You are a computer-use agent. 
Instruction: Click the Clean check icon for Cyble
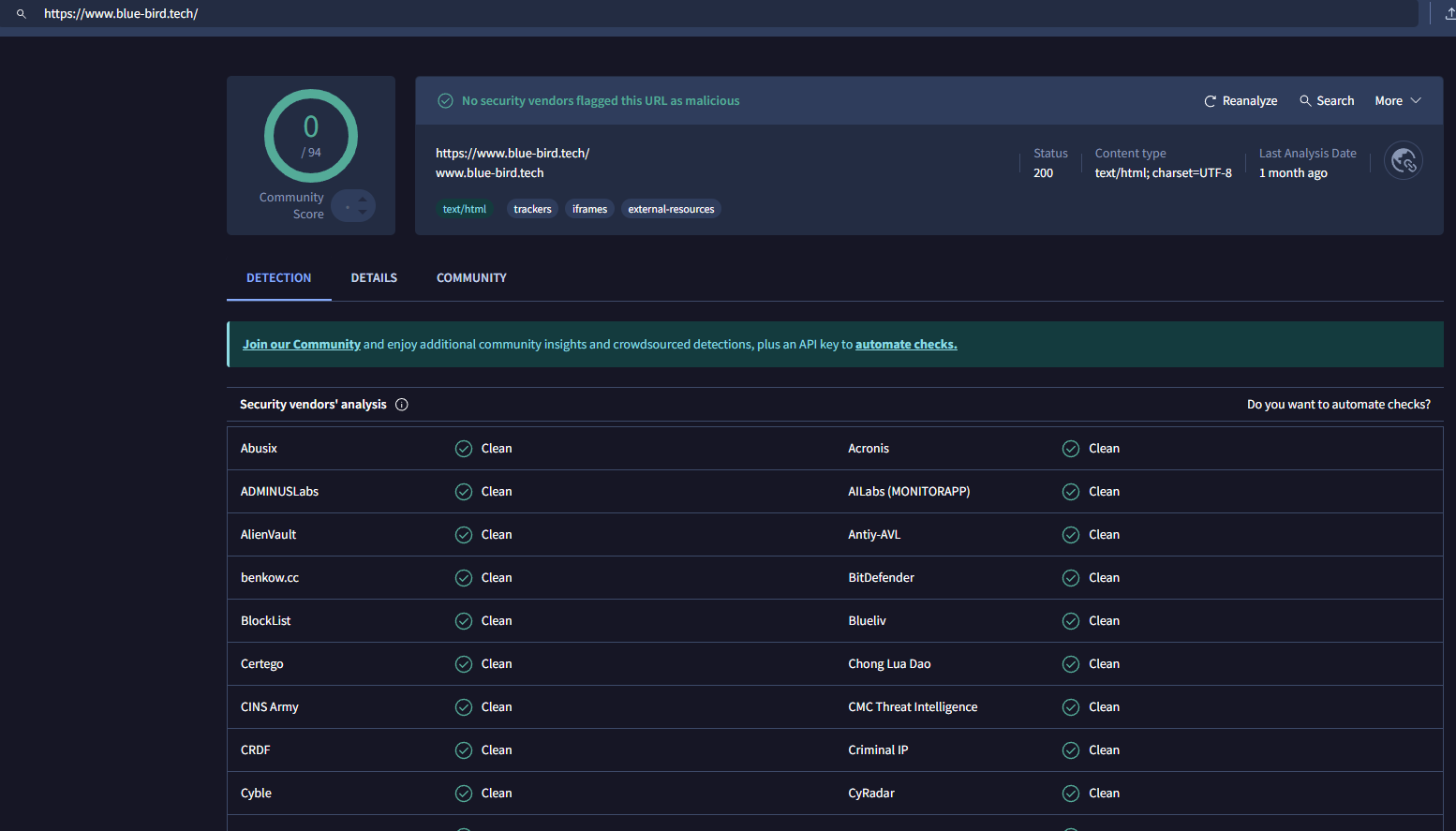tap(464, 794)
